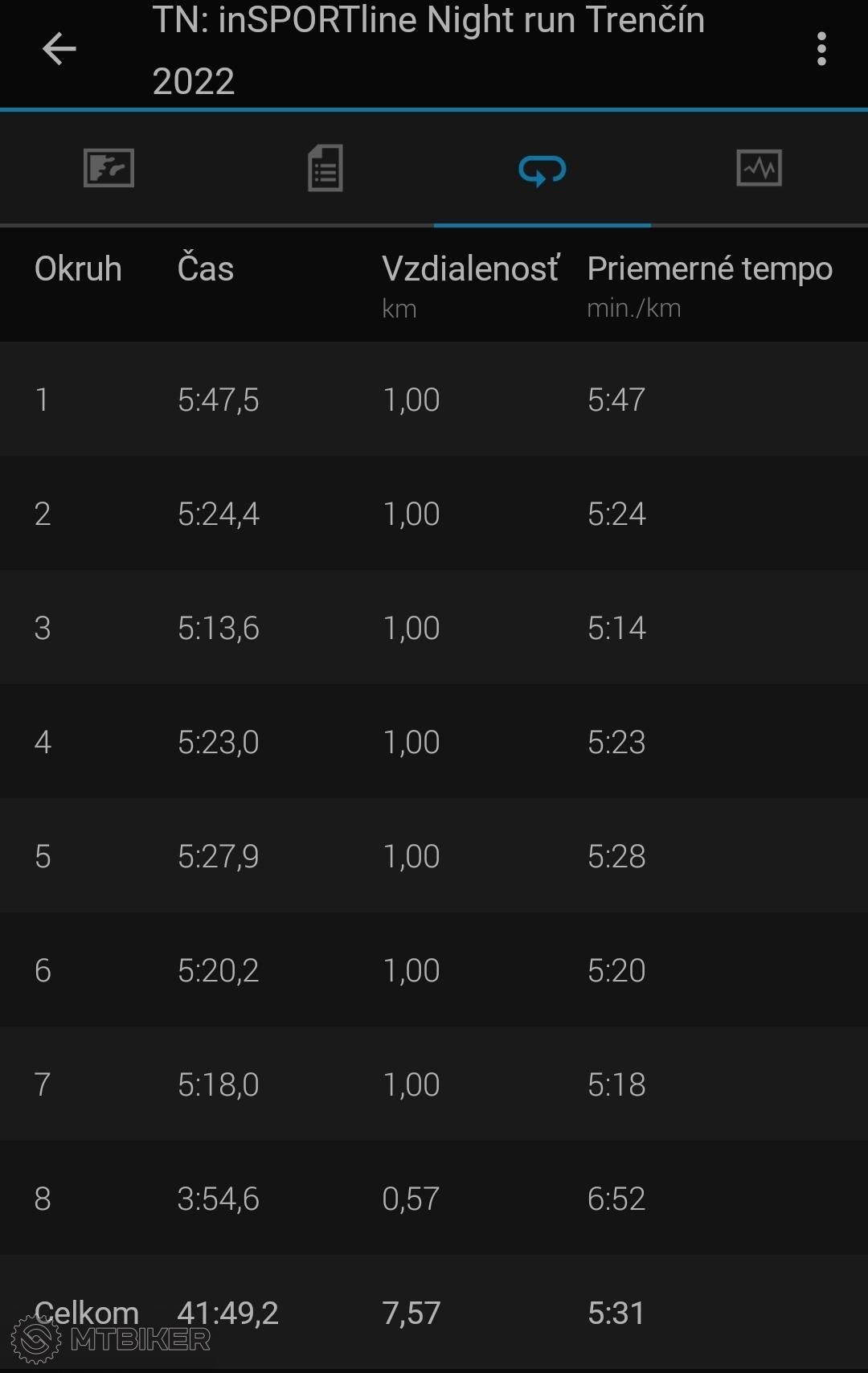868x1373 pixels.
Task: Open the charts graph tab
Action: click(x=759, y=168)
